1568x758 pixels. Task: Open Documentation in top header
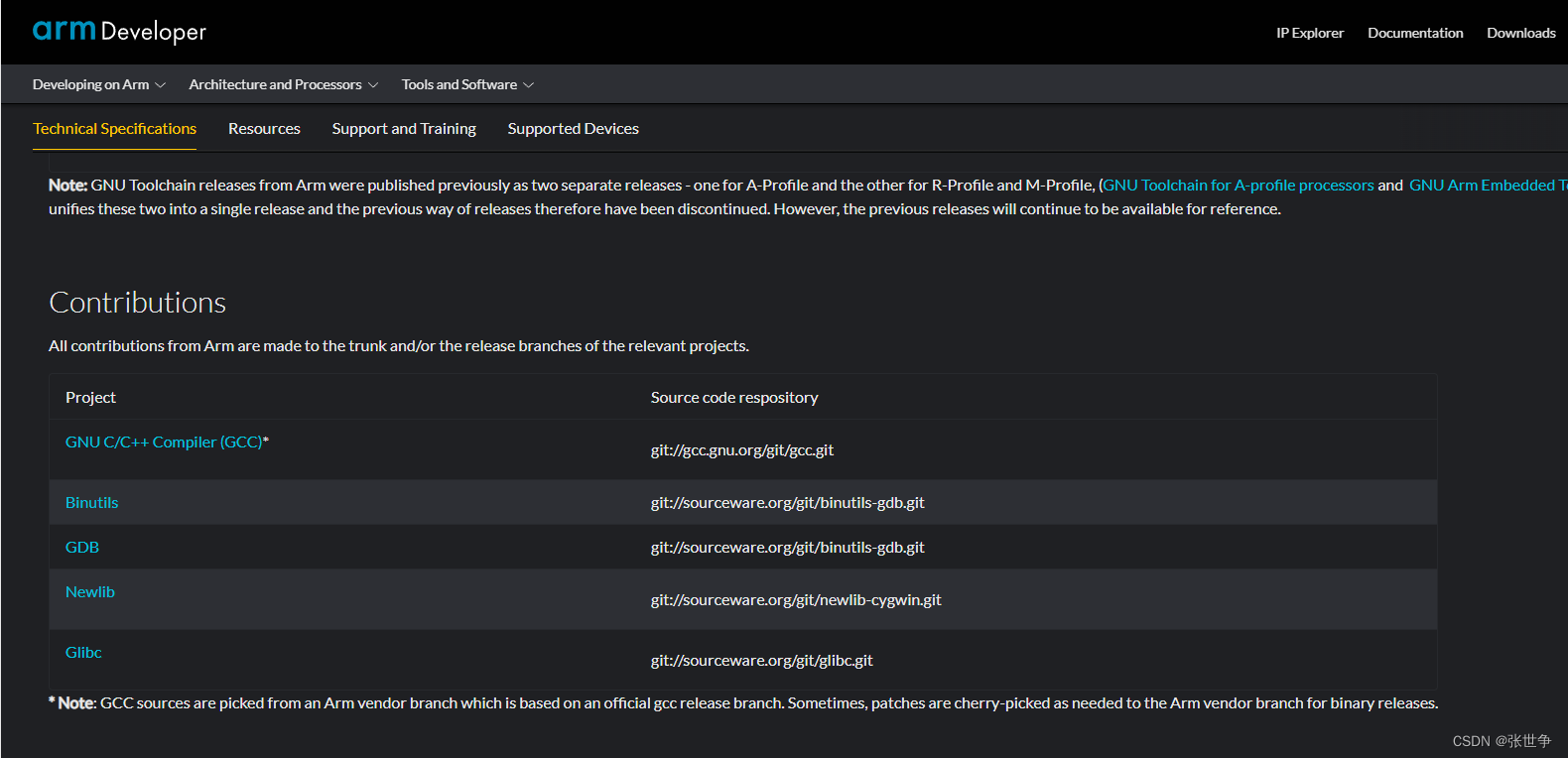tap(1415, 33)
